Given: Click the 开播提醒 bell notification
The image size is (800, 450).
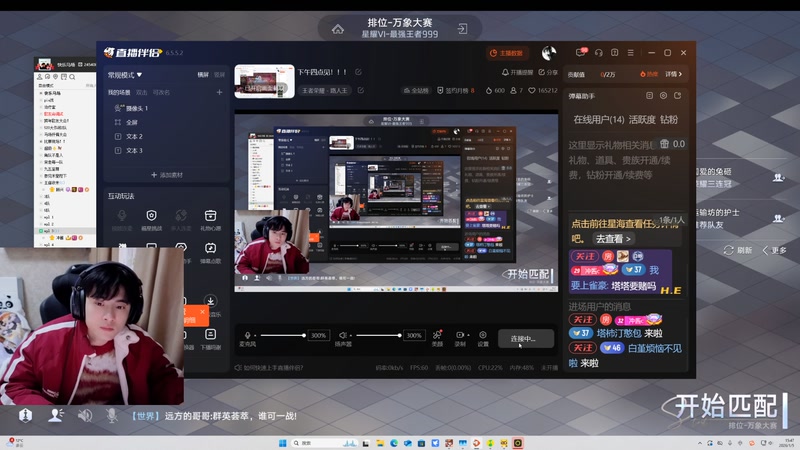Looking at the screenshot, I should tap(517, 72).
